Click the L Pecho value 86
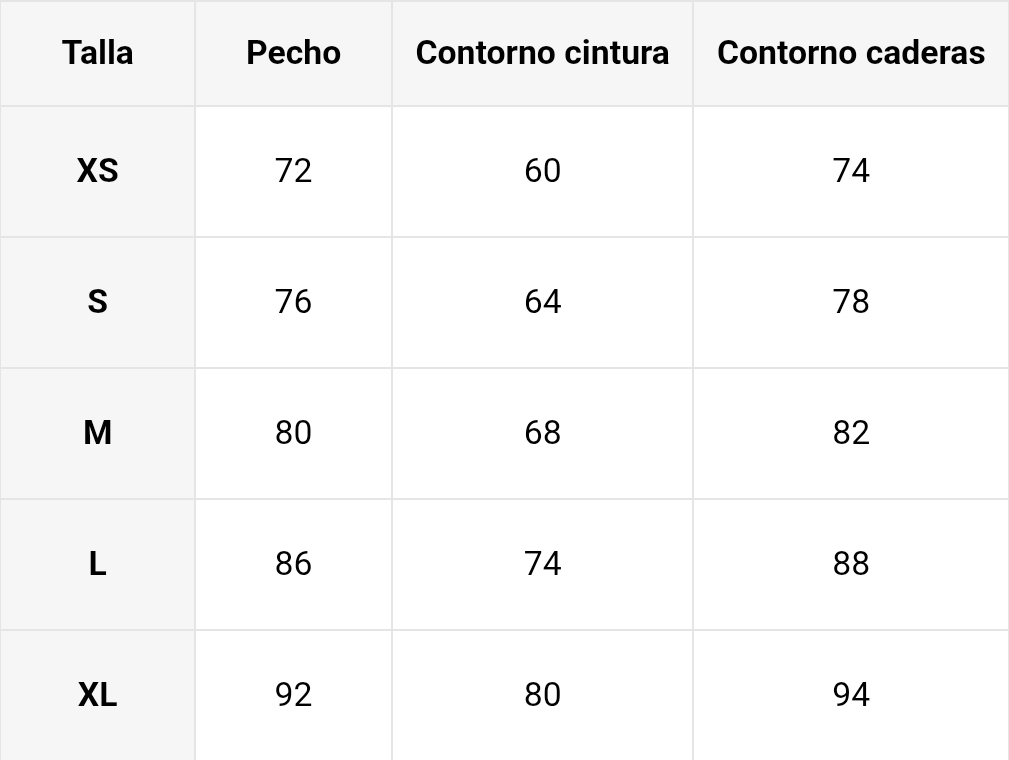1009x760 pixels. pos(293,564)
